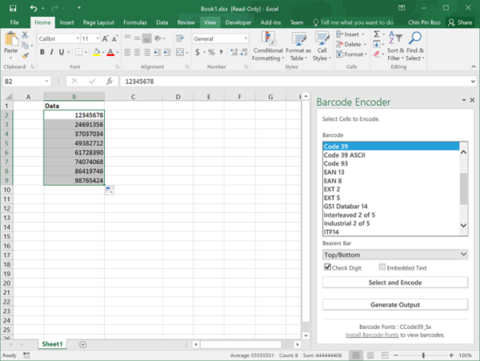Click the Comma Style icon

pyautogui.click(x=221, y=52)
